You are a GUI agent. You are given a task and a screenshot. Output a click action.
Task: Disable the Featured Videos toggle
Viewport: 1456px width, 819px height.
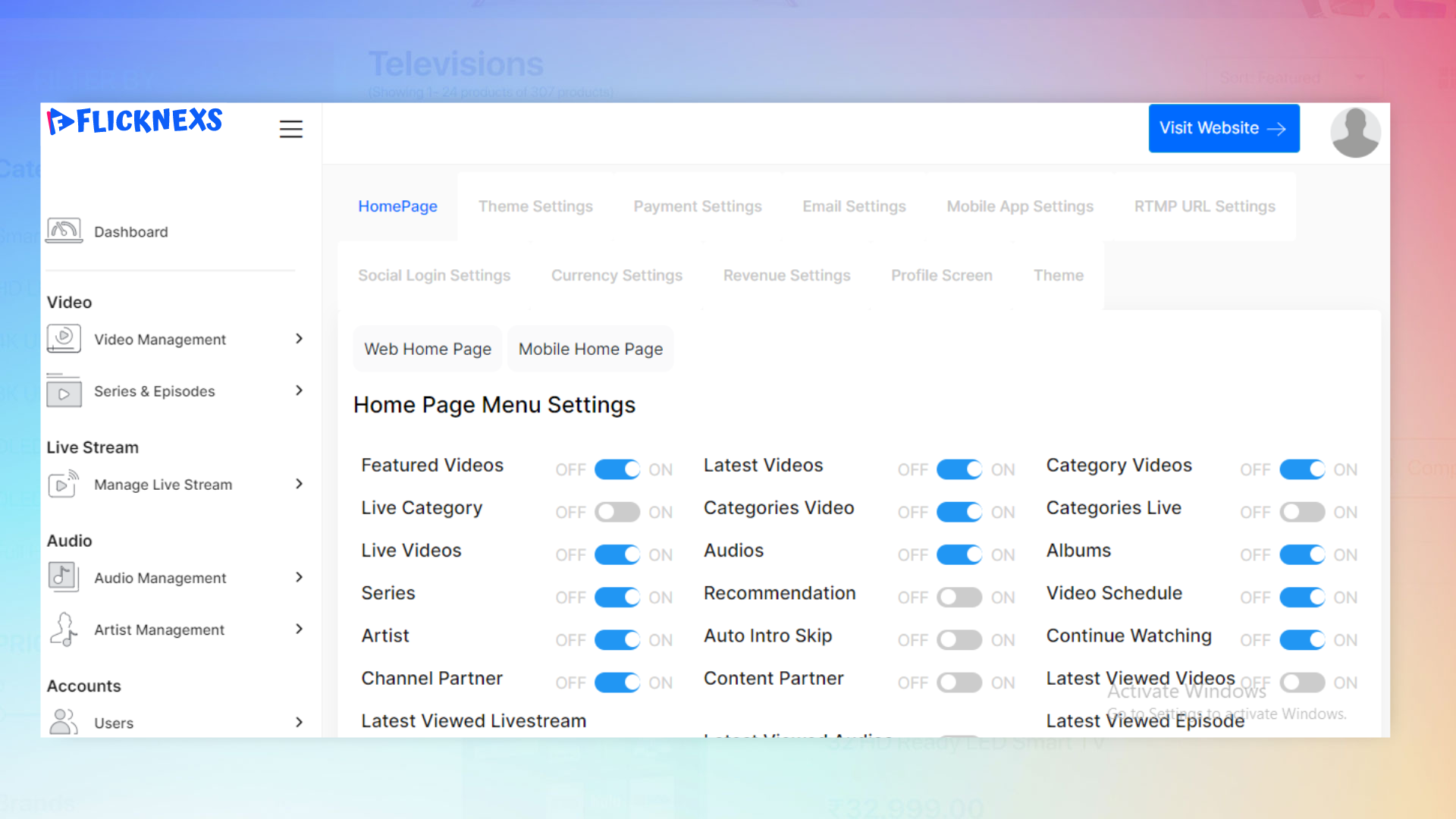(617, 469)
